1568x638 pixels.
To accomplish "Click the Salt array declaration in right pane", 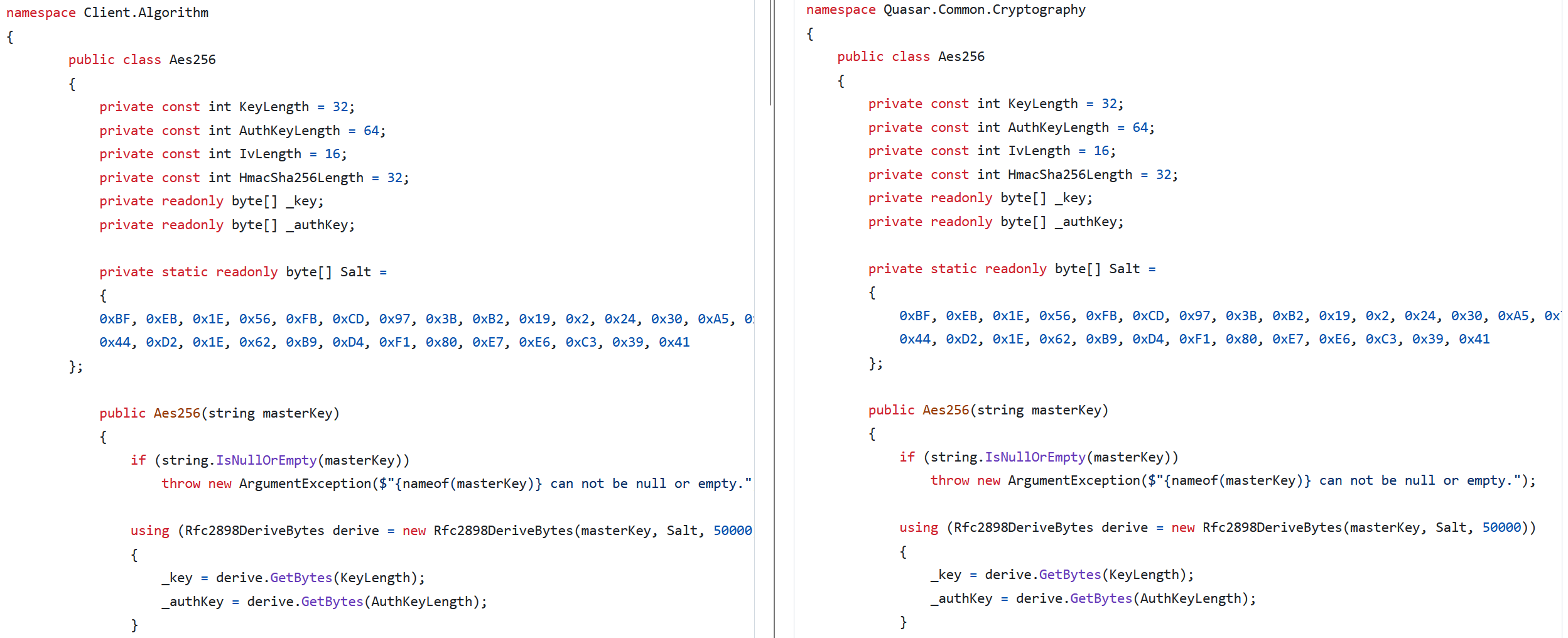I will [1012, 269].
